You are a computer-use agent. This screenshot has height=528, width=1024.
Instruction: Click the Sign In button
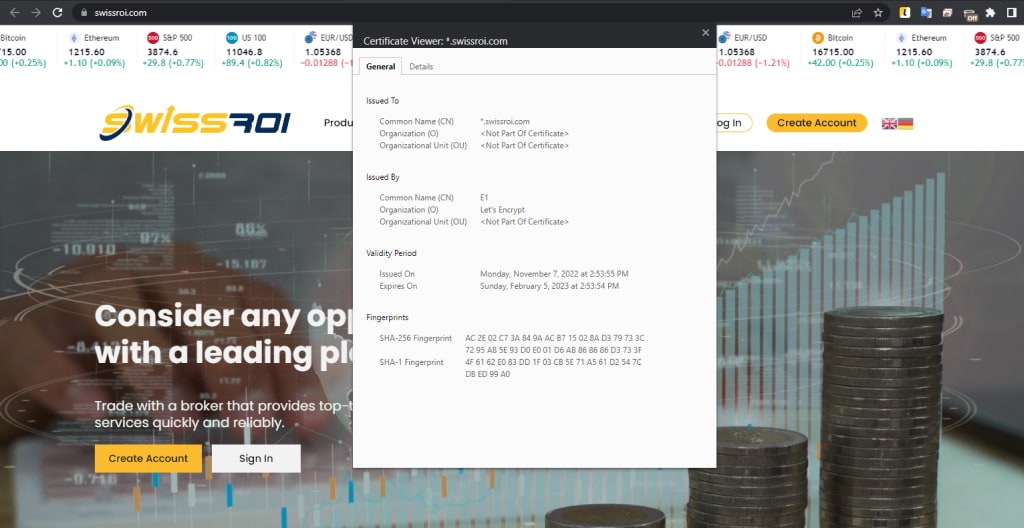click(256, 459)
